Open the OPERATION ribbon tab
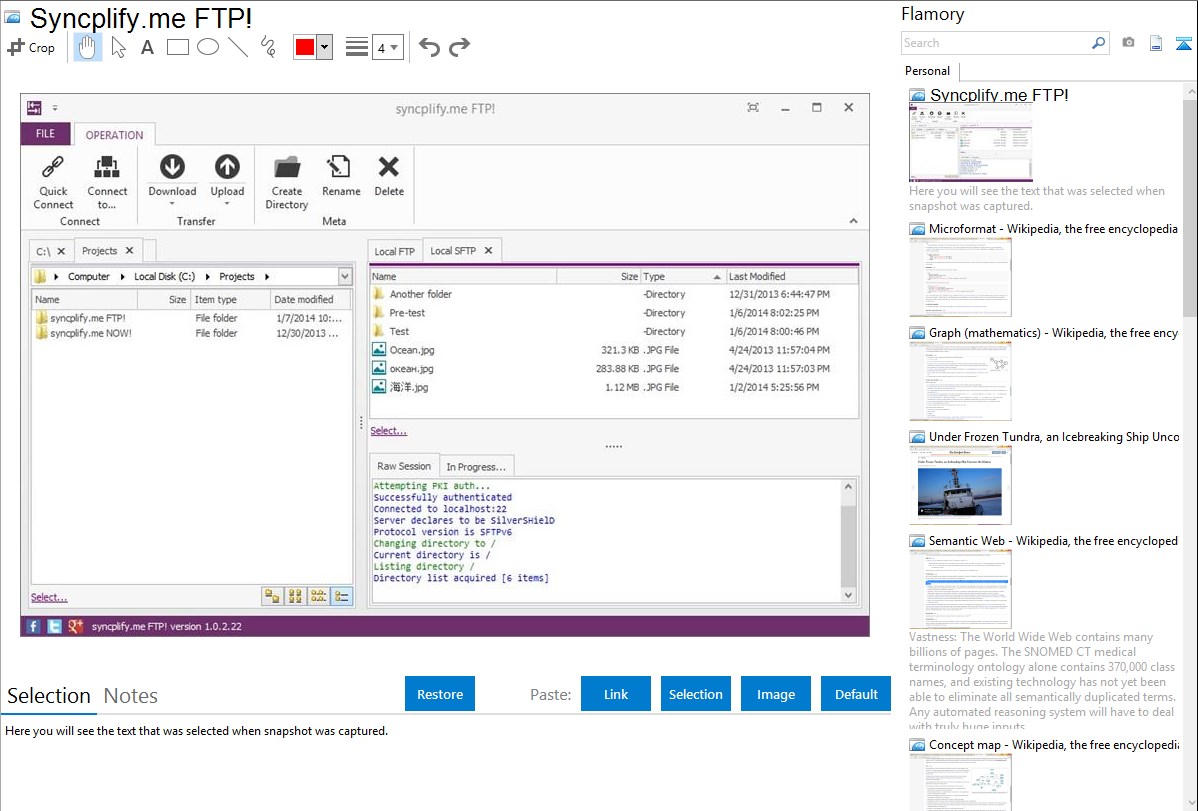1198x811 pixels. (x=114, y=135)
